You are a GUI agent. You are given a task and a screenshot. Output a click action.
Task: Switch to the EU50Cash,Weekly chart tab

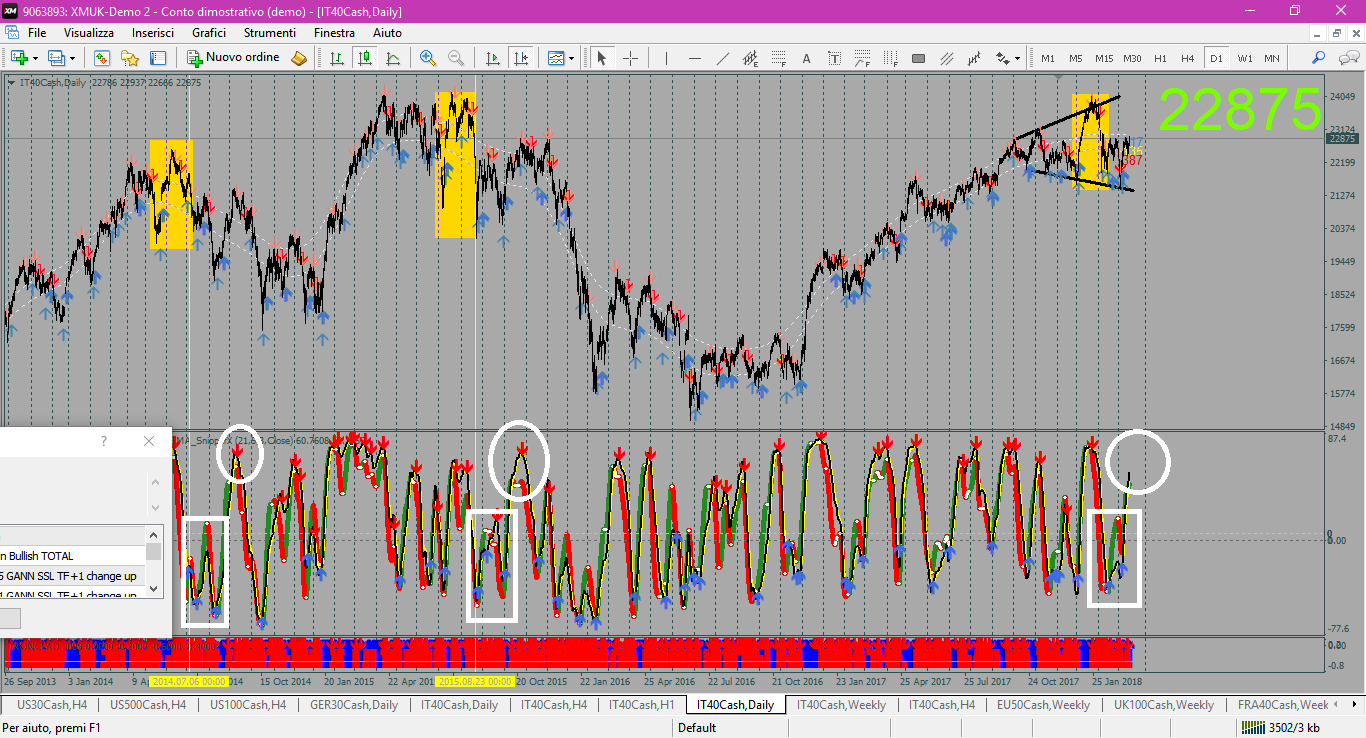[x=1043, y=705]
